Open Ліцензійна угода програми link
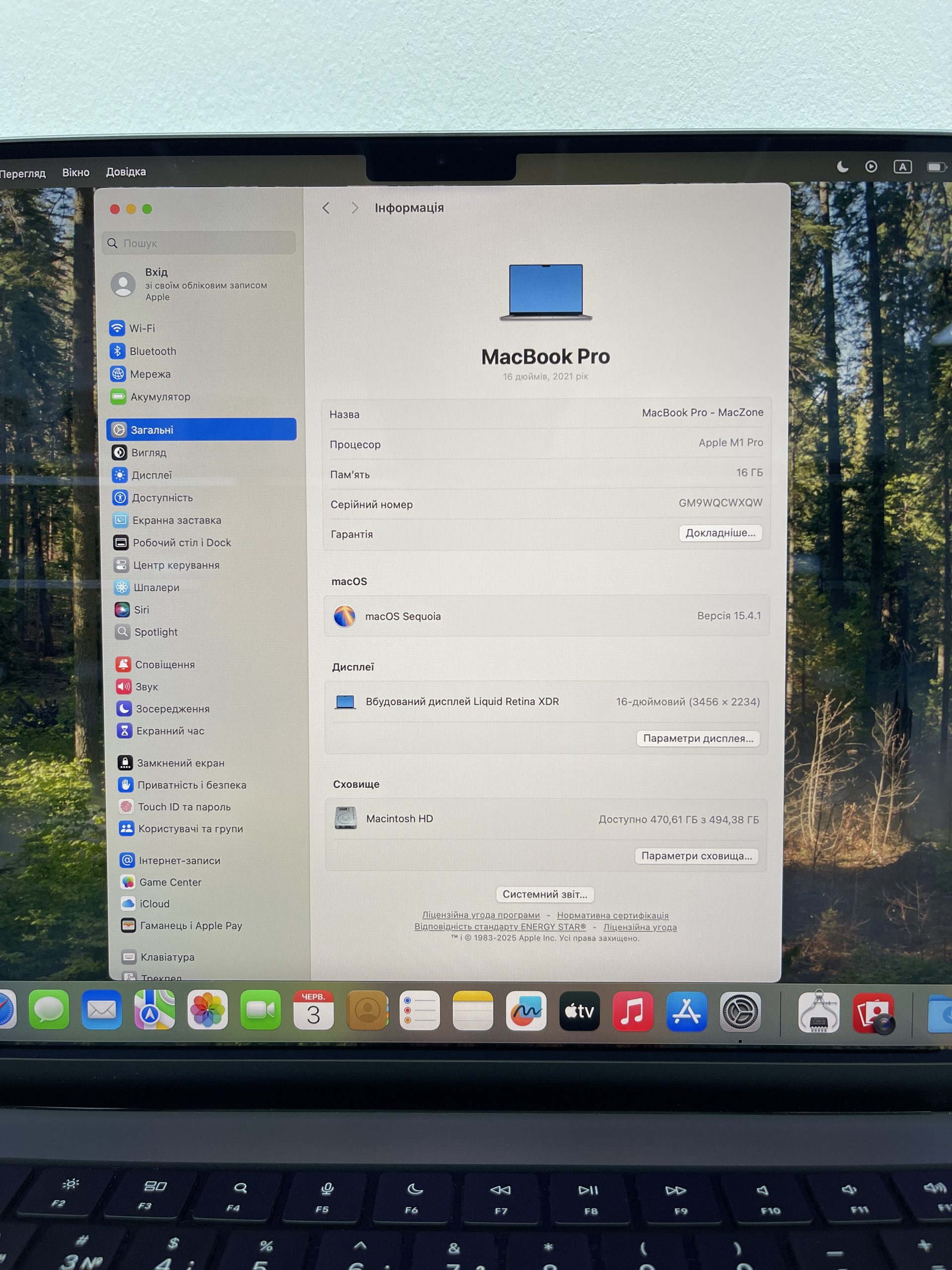 point(481,915)
